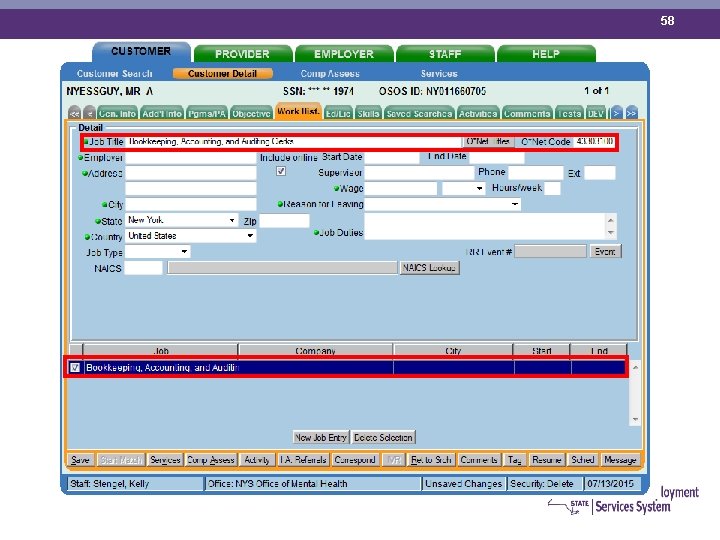Click the Sched button
720x540 pixels.
coord(583,460)
